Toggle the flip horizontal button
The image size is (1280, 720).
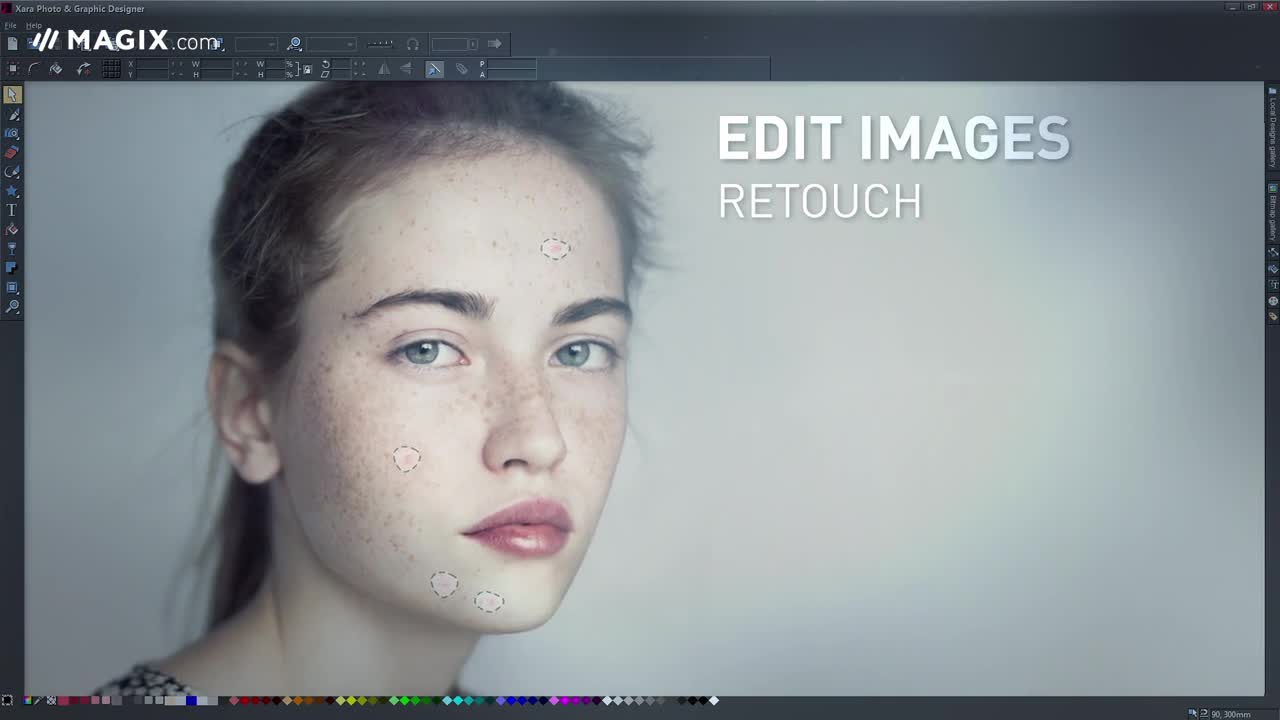[x=384, y=69]
